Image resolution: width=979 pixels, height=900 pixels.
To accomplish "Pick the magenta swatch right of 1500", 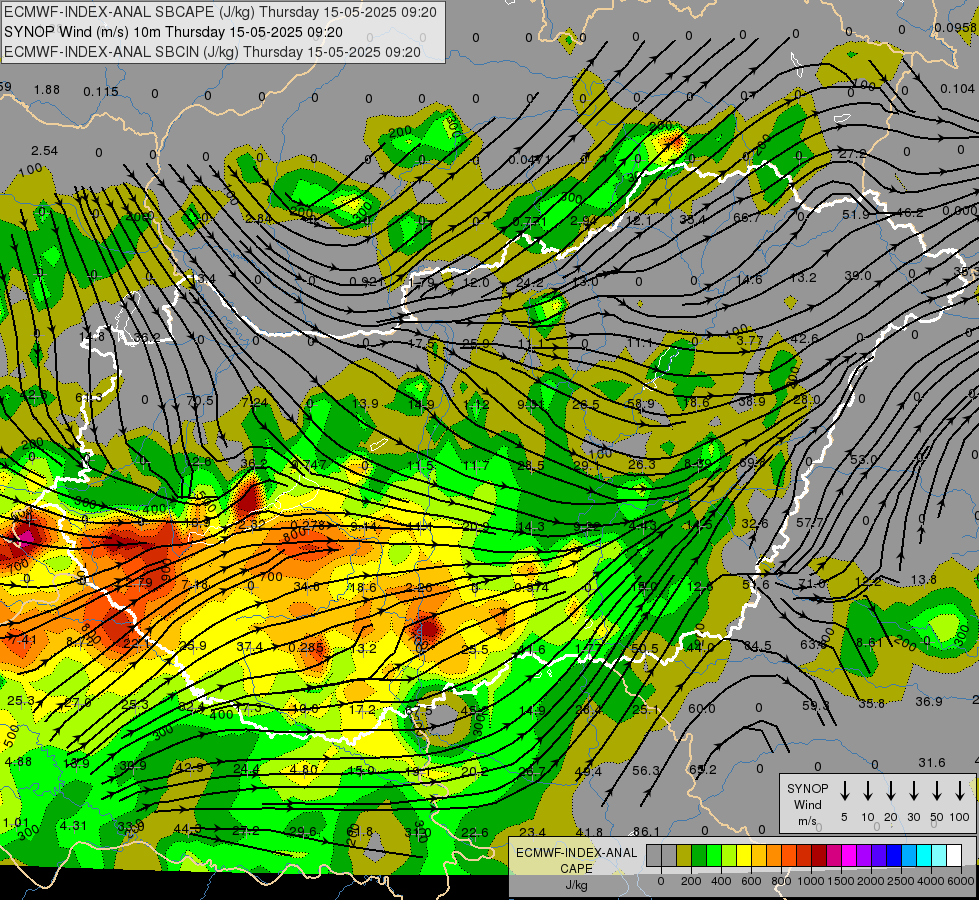I will coord(849,855).
